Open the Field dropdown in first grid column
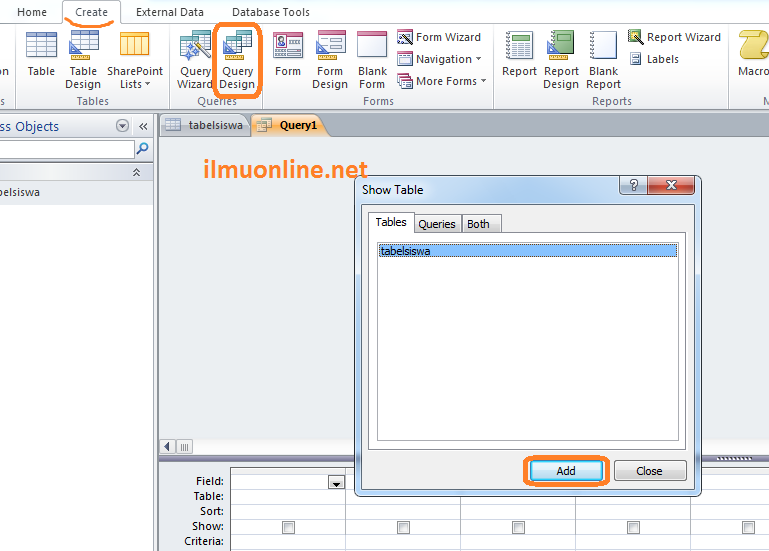 336,483
